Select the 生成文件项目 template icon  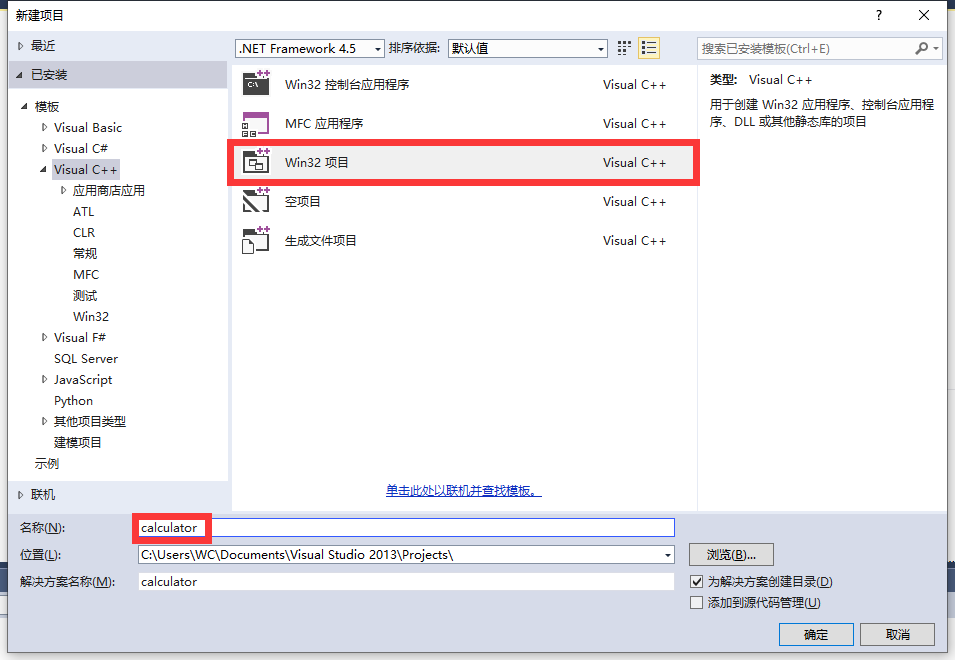pos(257,240)
